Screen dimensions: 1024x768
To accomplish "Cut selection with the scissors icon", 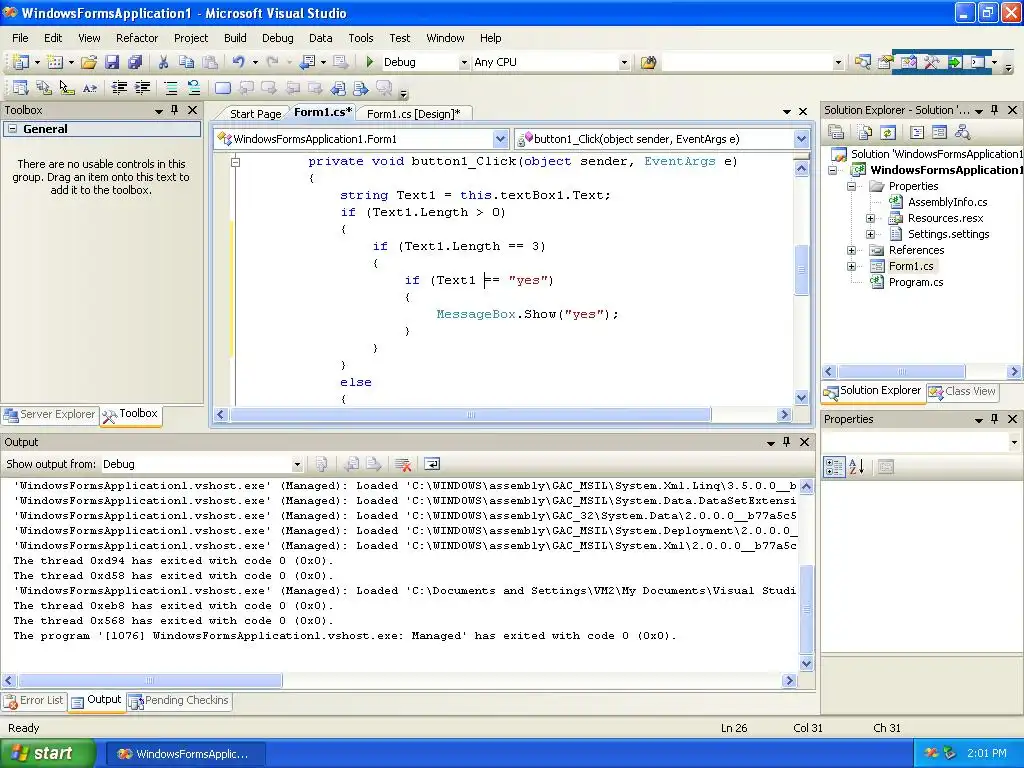I will (163, 62).
